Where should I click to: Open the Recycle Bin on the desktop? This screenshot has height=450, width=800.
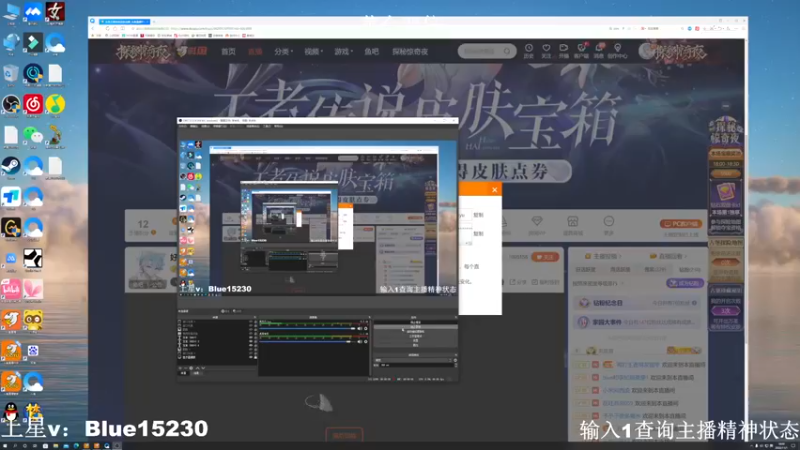[11, 73]
